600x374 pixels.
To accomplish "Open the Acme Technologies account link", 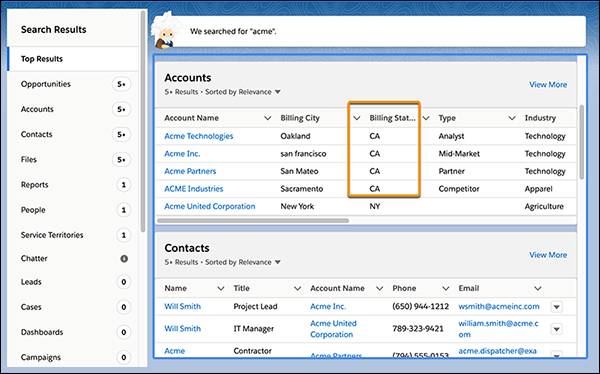I will [x=199, y=136].
